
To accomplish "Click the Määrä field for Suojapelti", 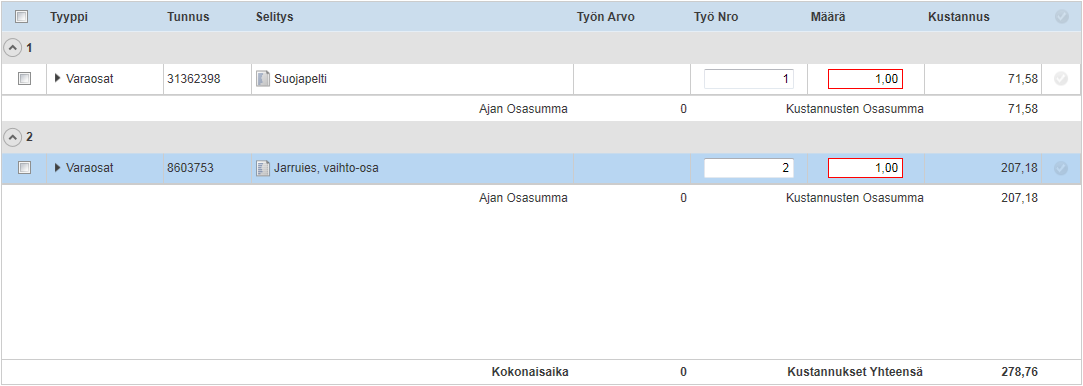I will pos(865,79).
